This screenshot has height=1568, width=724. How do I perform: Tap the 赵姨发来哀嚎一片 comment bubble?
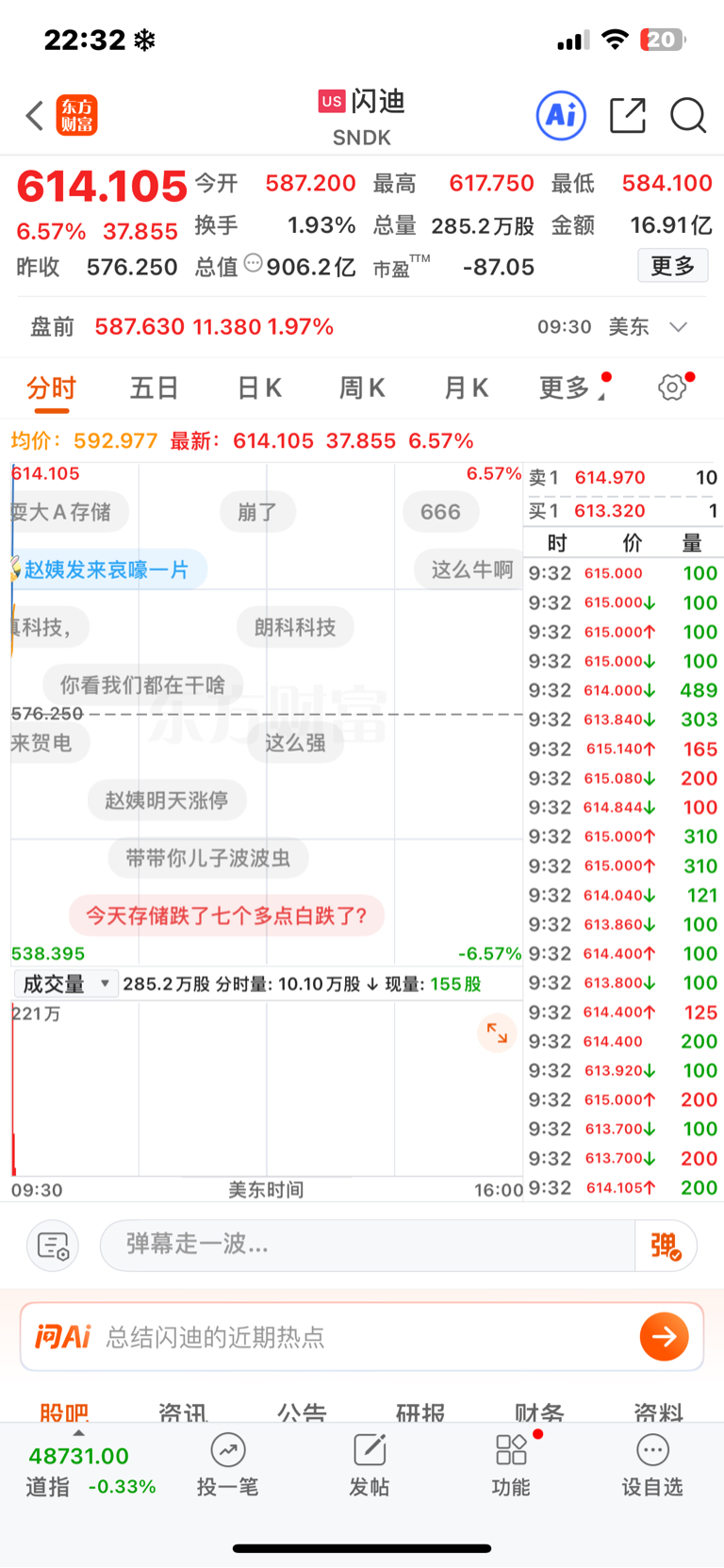point(107,569)
